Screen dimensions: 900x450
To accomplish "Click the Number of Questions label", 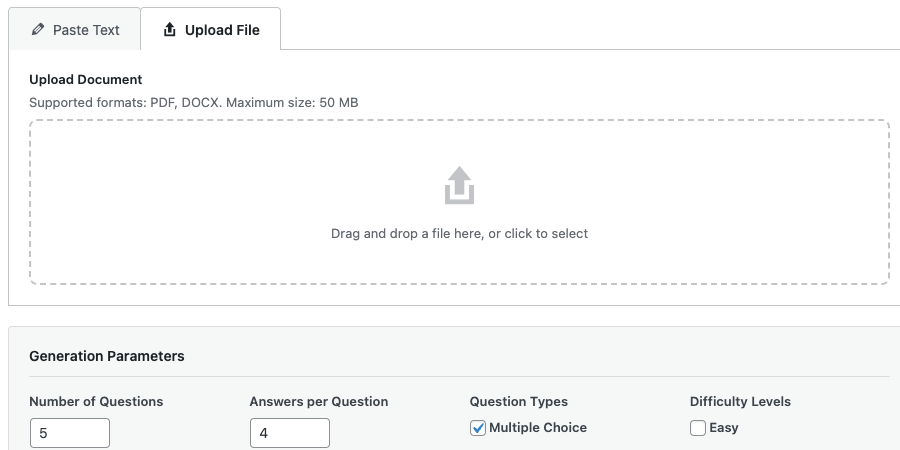I will tap(96, 402).
